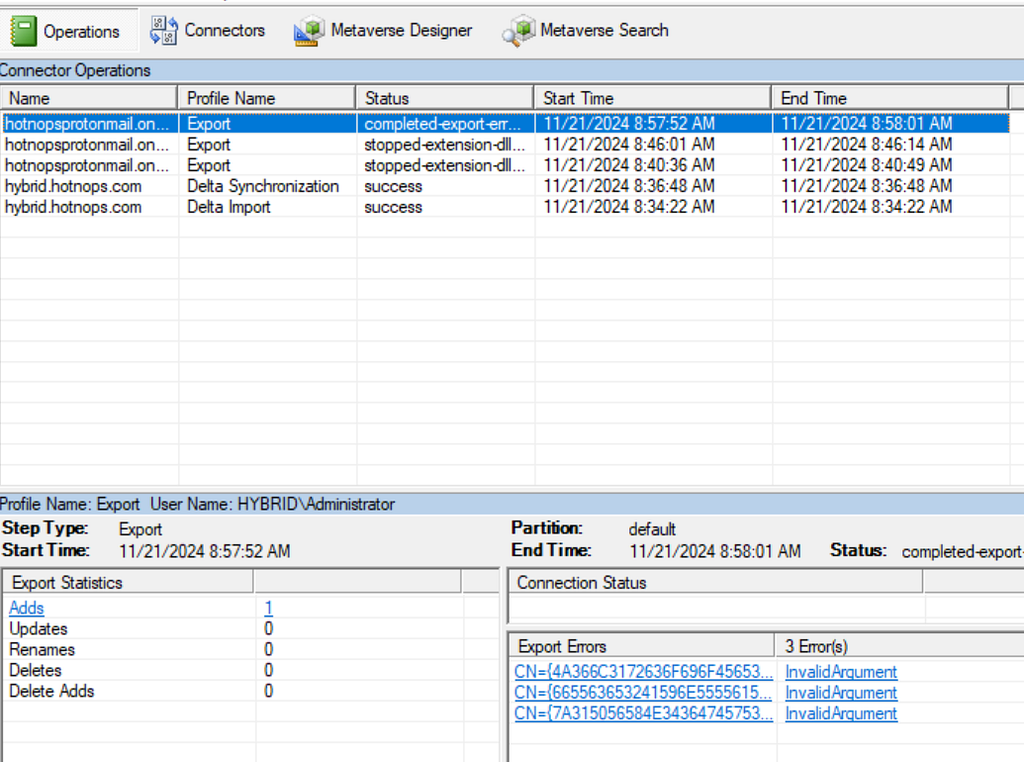This screenshot has width=1024, height=762.
Task: Sort by the Profile Name column
Action: 266,98
